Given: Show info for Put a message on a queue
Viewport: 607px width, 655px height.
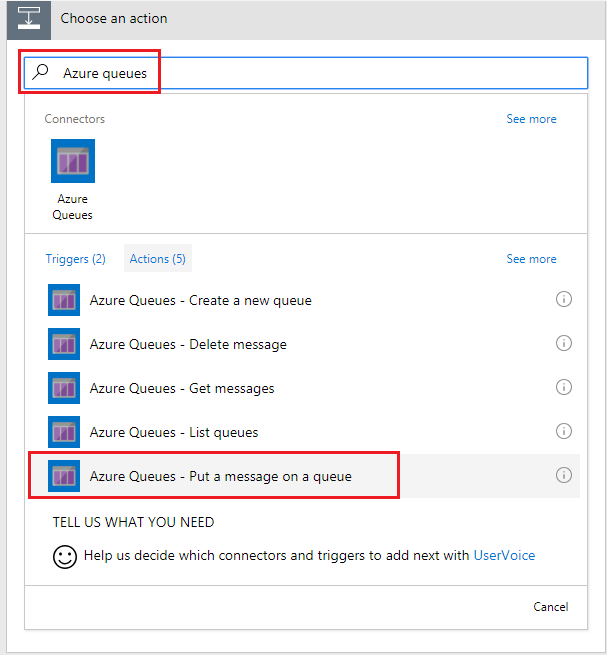Looking at the screenshot, I should tap(564, 475).
